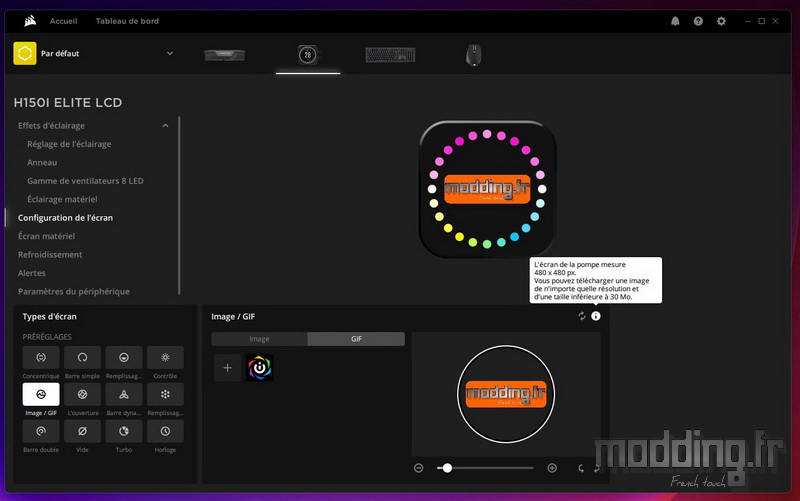Select the colorful iCUE GIF thumbnail
This screenshot has width=800, height=501.
260,368
